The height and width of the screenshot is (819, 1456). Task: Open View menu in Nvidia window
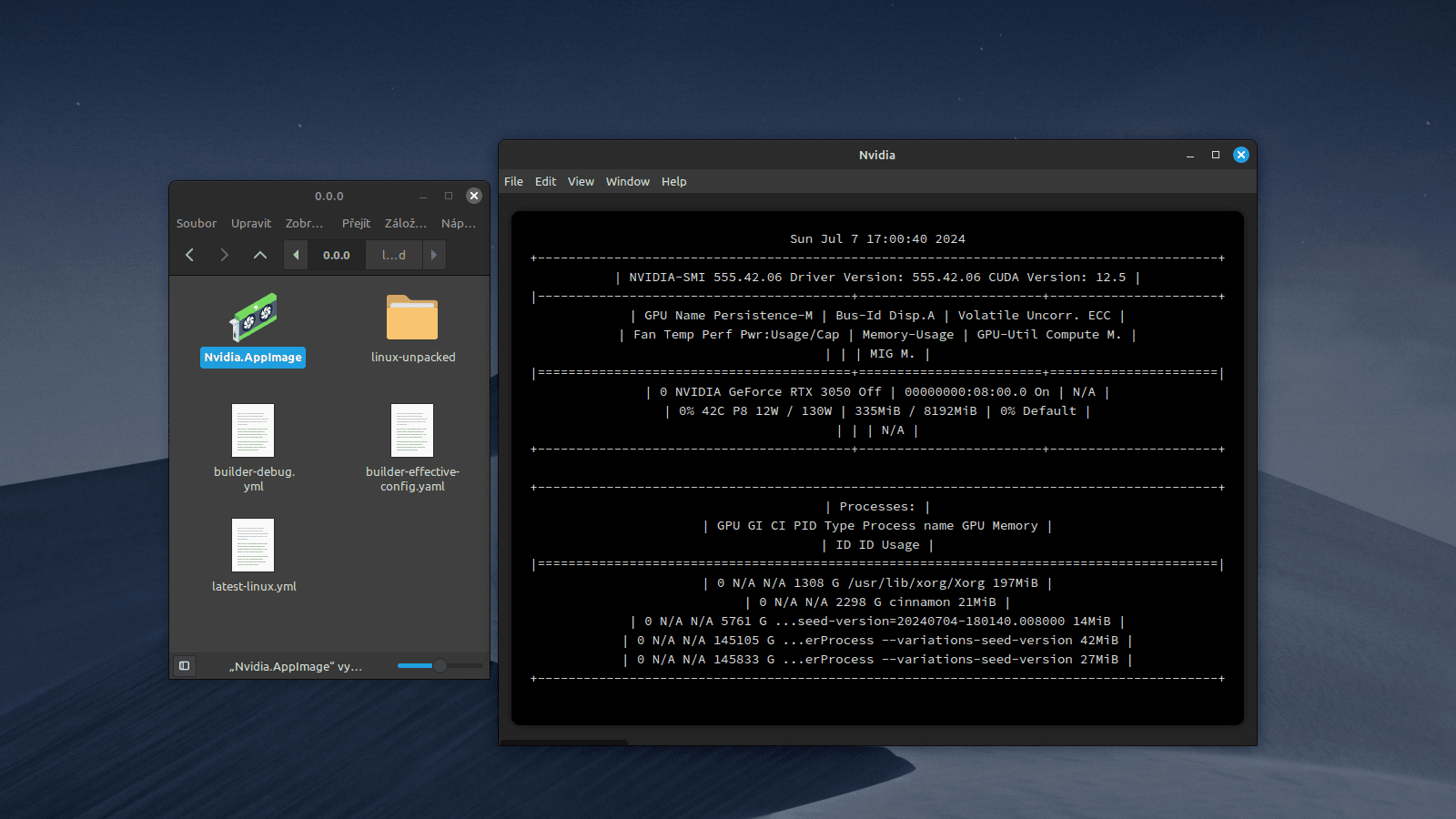click(581, 181)
